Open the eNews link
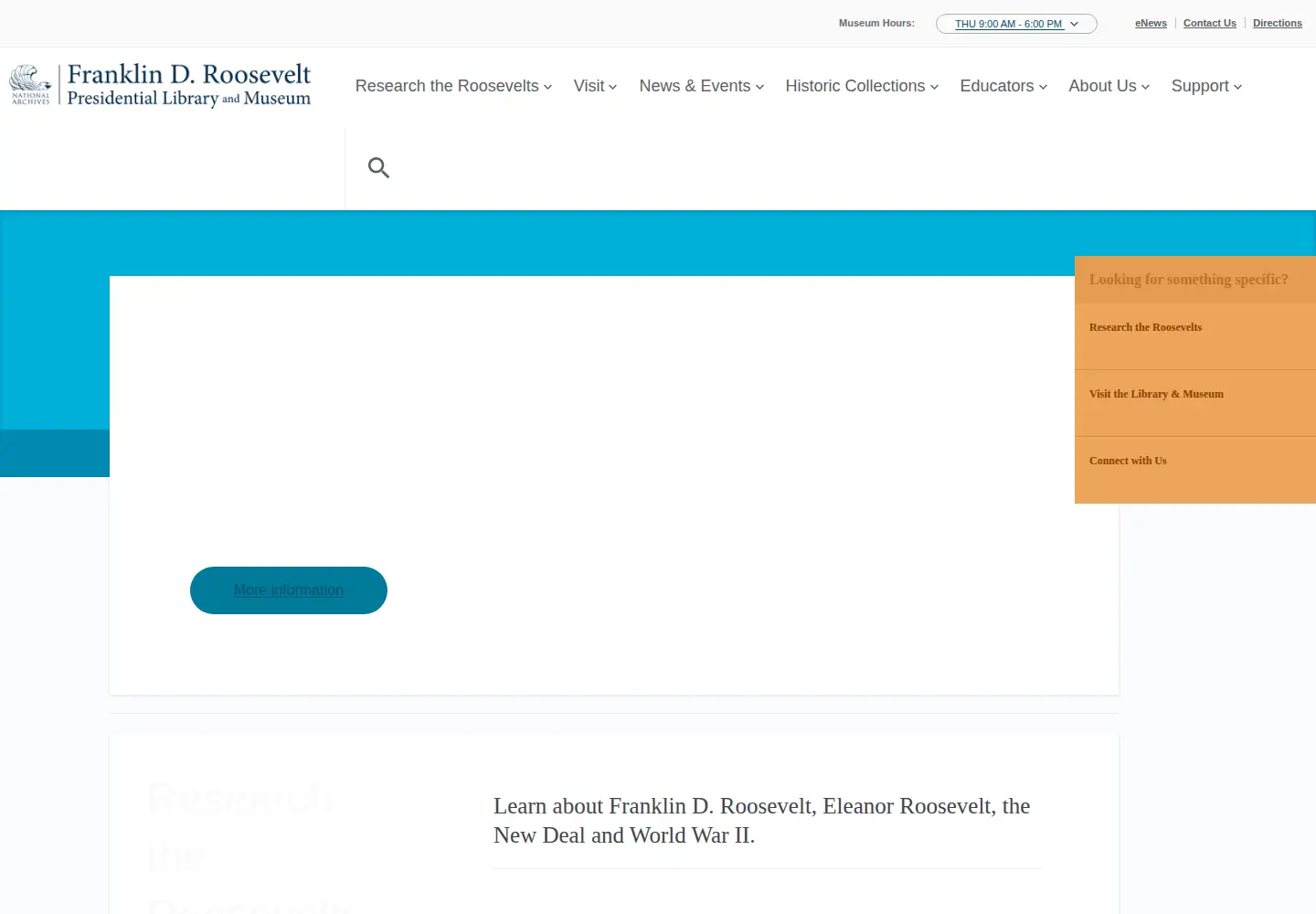This screenshot has width=1316, height=914. (1151, 23)
